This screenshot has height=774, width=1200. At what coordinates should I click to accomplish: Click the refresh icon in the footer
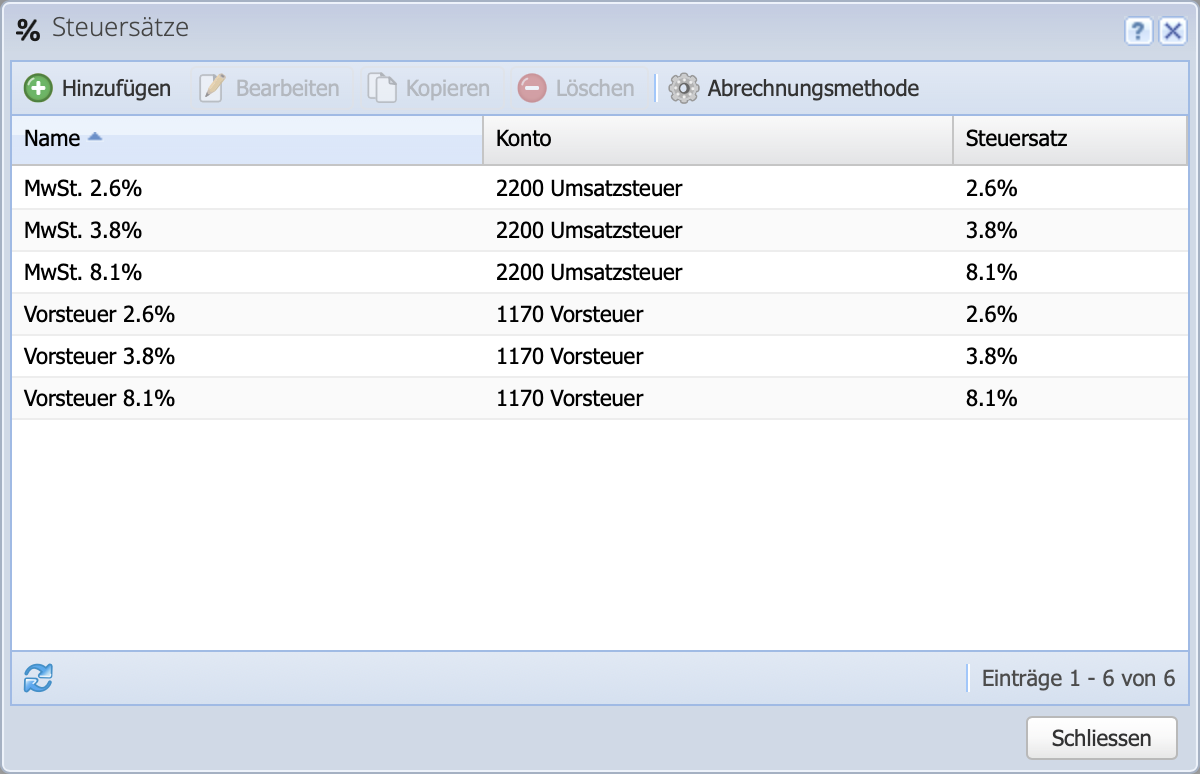pos(35,678)
